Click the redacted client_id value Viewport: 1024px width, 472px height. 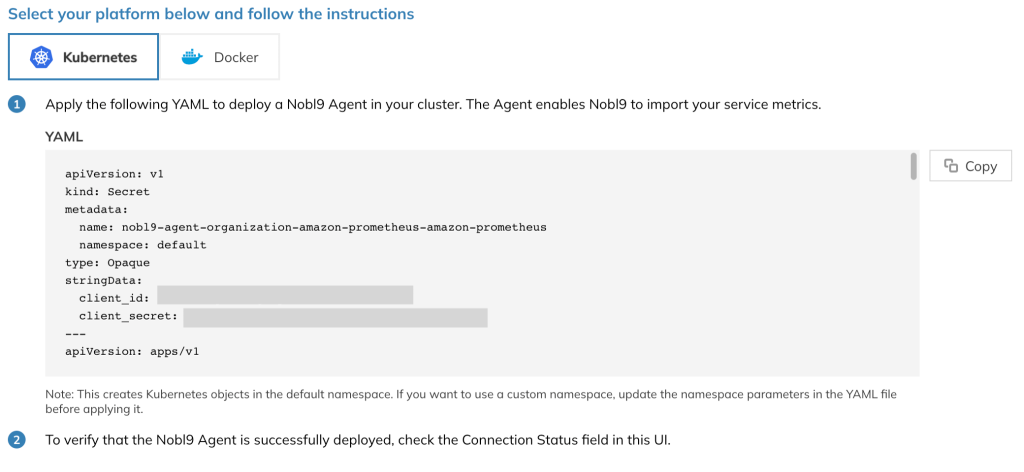(285, 295)
